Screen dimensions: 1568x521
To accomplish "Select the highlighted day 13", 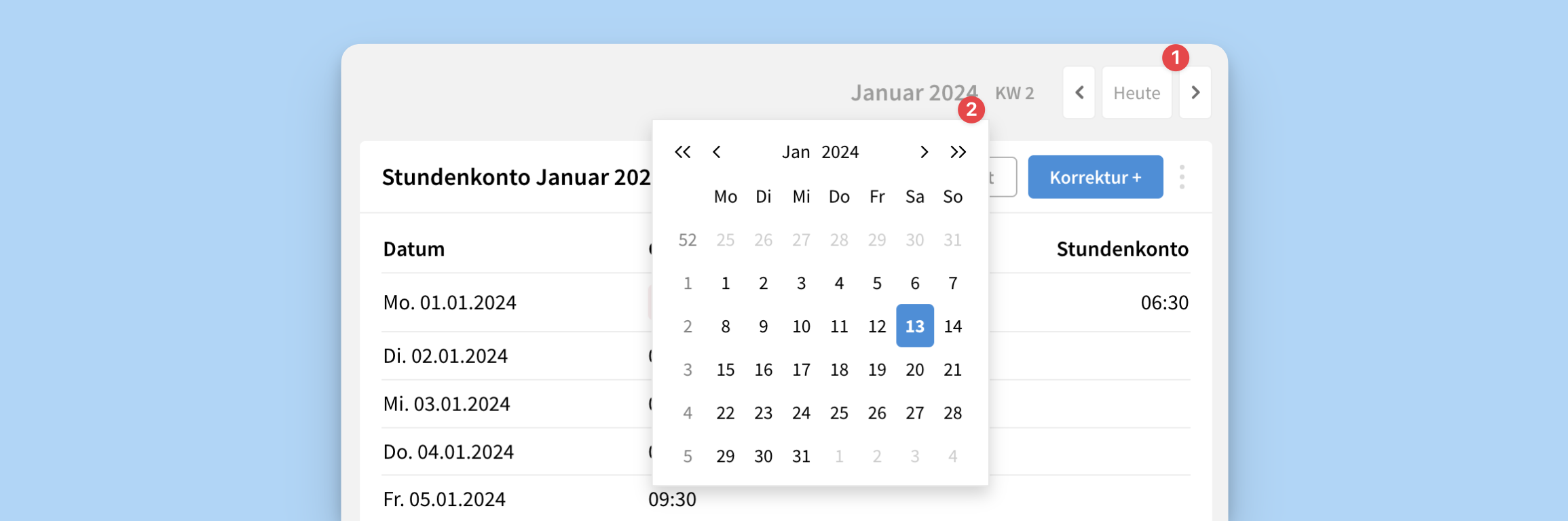I will (x=914, y=326).
